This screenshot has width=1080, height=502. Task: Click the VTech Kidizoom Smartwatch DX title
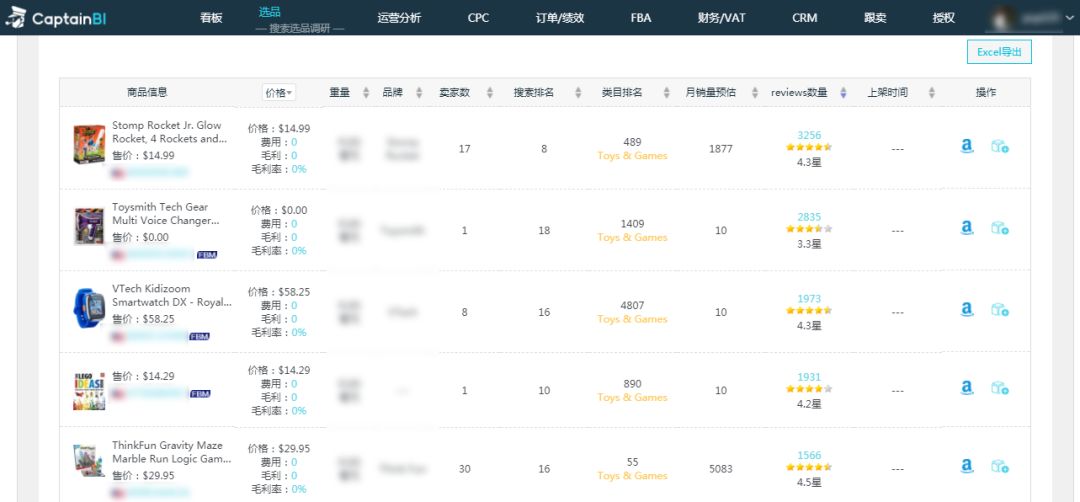(x=172, y=295)
